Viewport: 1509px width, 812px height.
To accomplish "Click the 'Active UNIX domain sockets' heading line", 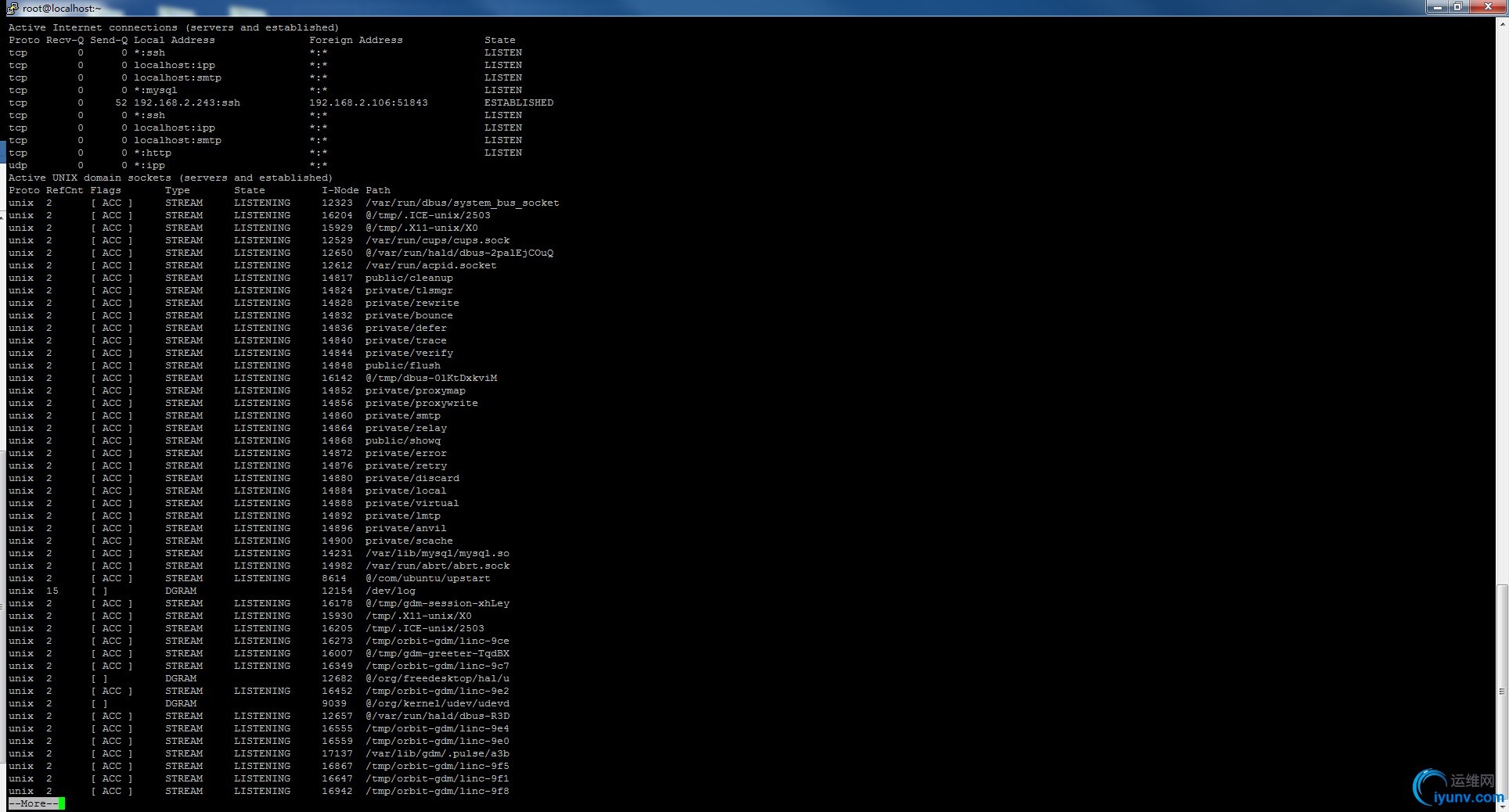I will (x=171, y=178).
